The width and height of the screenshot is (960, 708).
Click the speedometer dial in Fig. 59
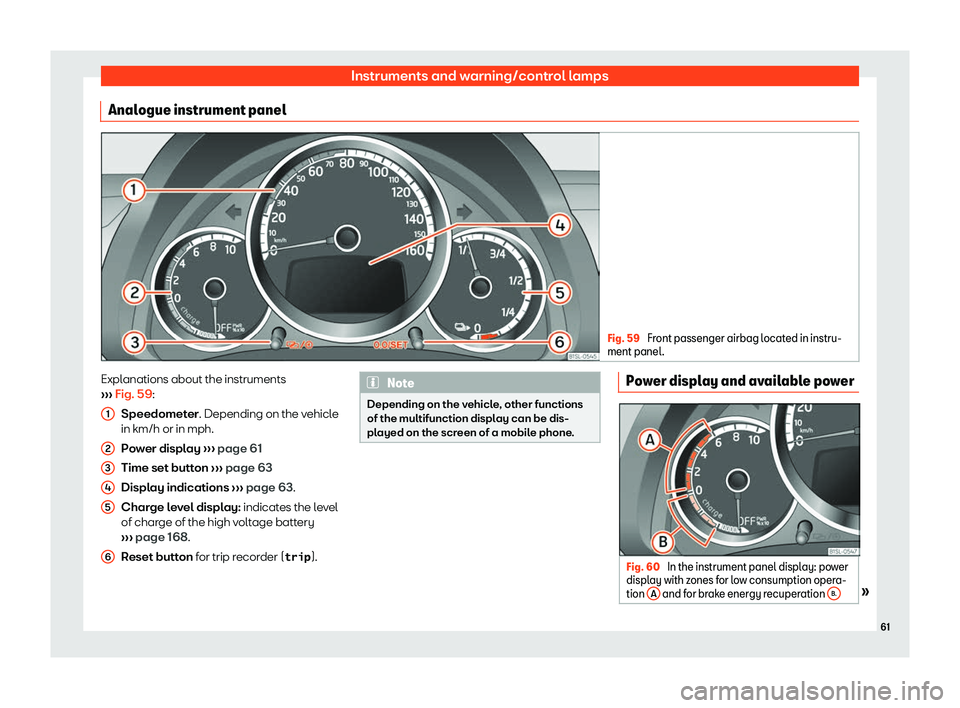click(x=347, y=236)
